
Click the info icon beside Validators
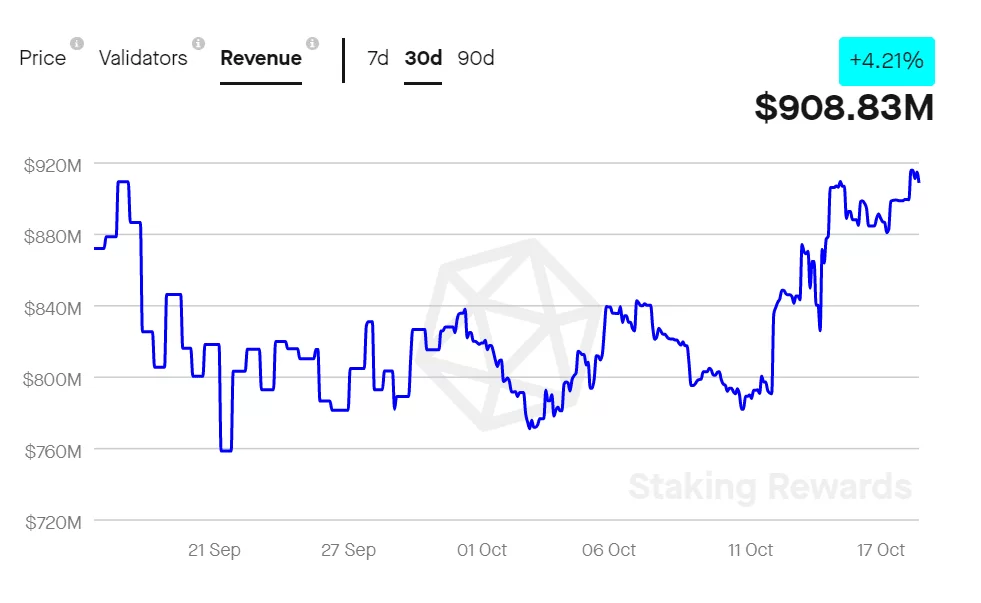(x=198, y=44)
